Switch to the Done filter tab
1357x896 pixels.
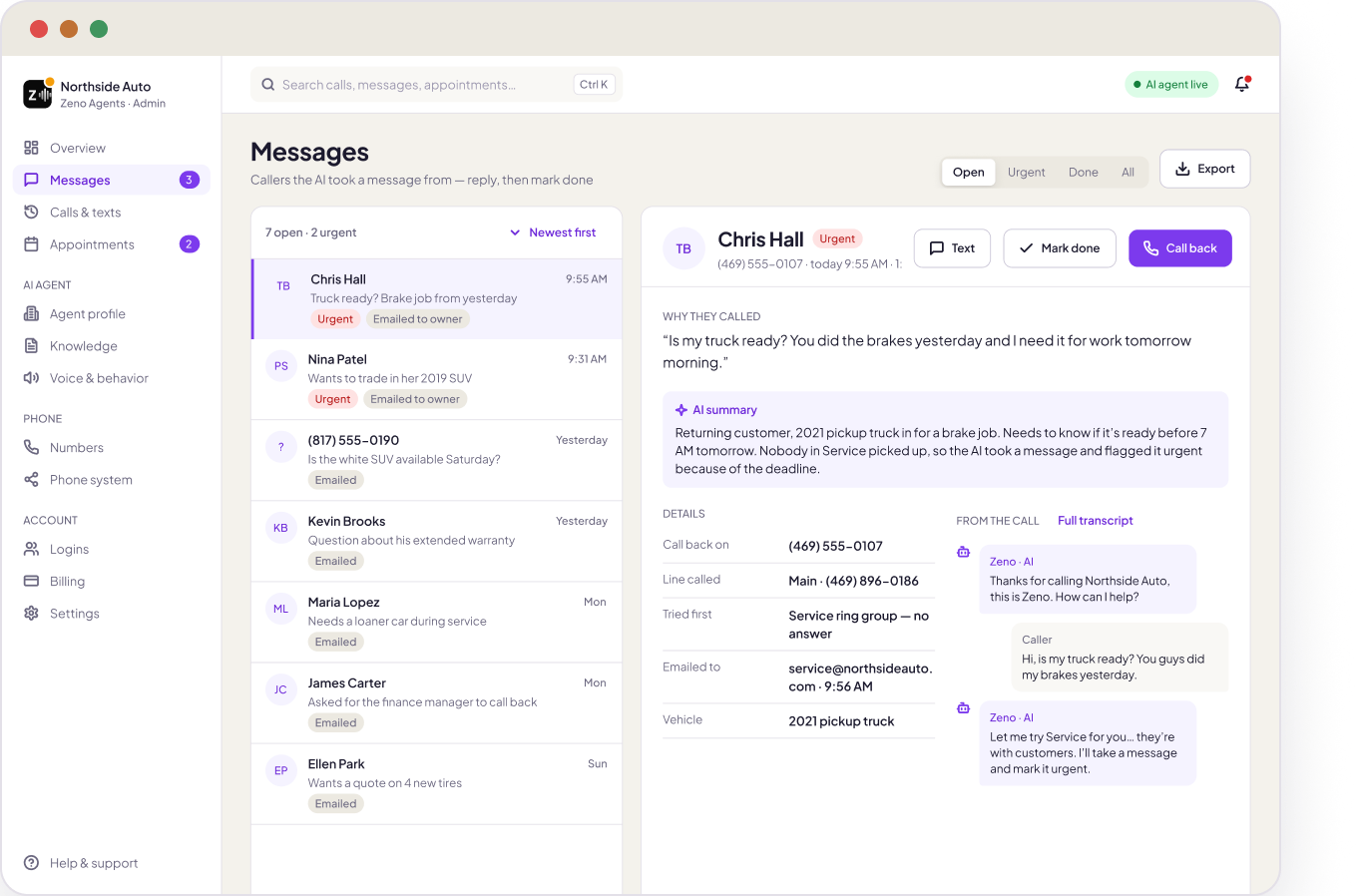tap(1083, 173)
